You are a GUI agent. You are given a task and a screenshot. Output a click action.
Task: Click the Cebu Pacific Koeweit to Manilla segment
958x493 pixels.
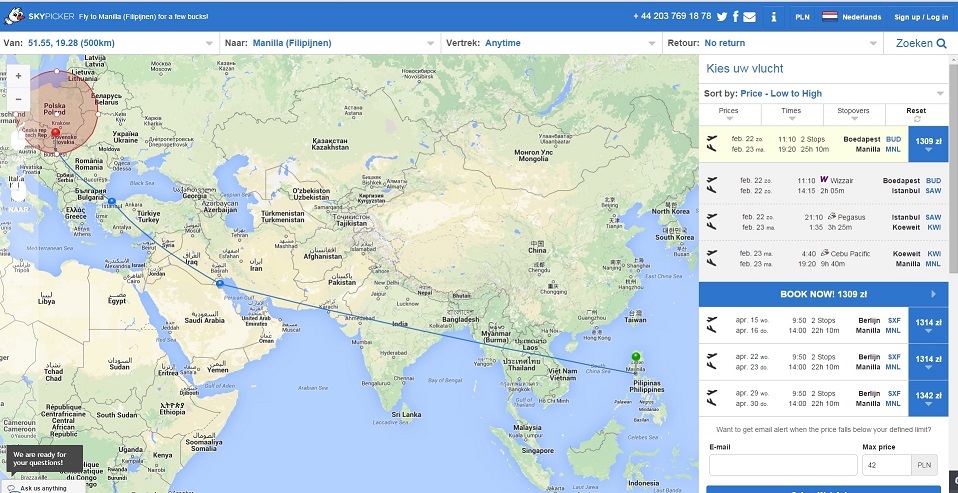(x=823, y=258)
